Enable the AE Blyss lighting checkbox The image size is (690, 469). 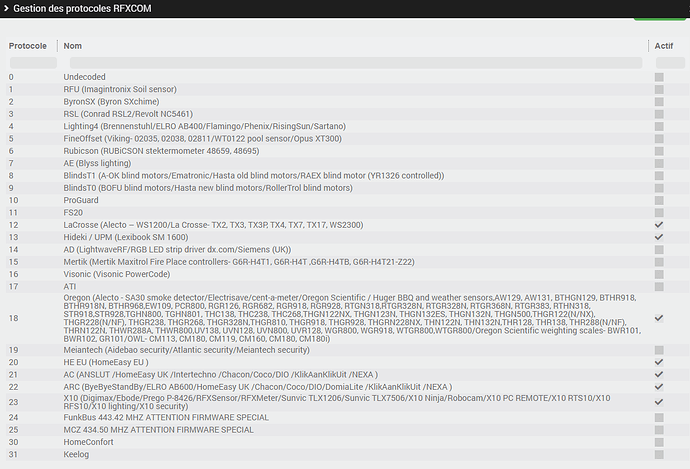tap(658, 163)
